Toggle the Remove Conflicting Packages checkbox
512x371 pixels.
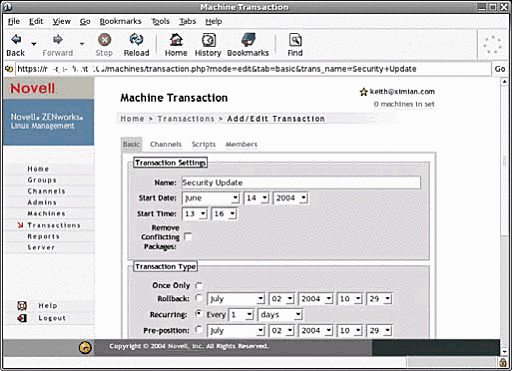pyautogui.click(x=188, y=237)
